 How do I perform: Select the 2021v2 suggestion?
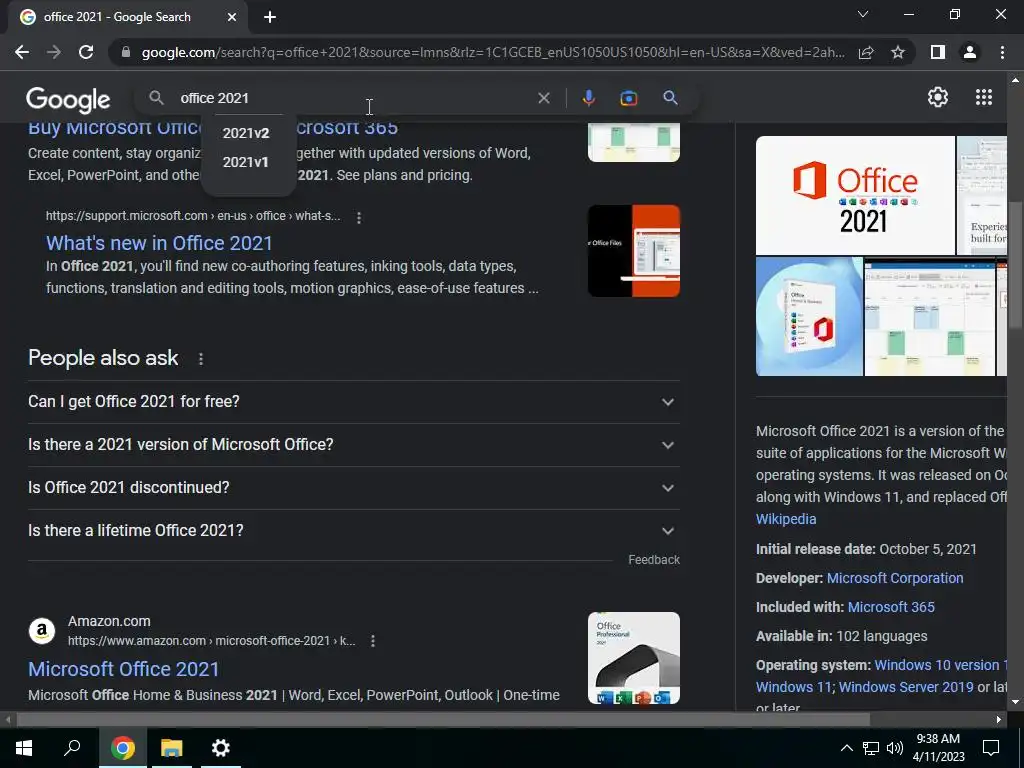coord(246,133)
